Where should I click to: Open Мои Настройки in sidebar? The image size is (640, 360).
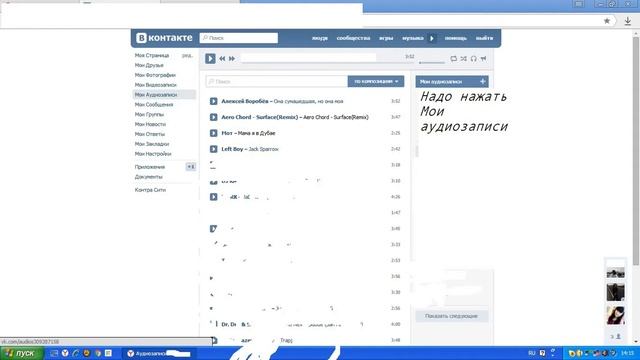[153, 154]
